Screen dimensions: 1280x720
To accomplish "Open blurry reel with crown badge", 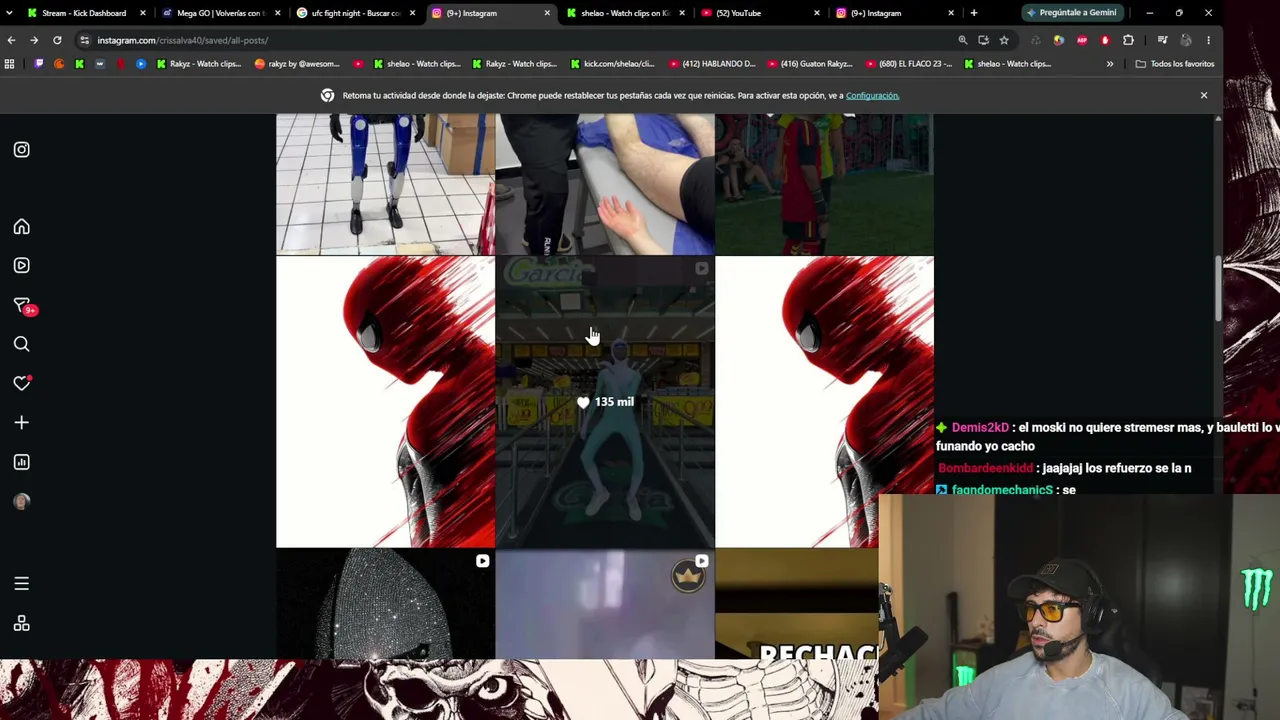I will point(605,605).
